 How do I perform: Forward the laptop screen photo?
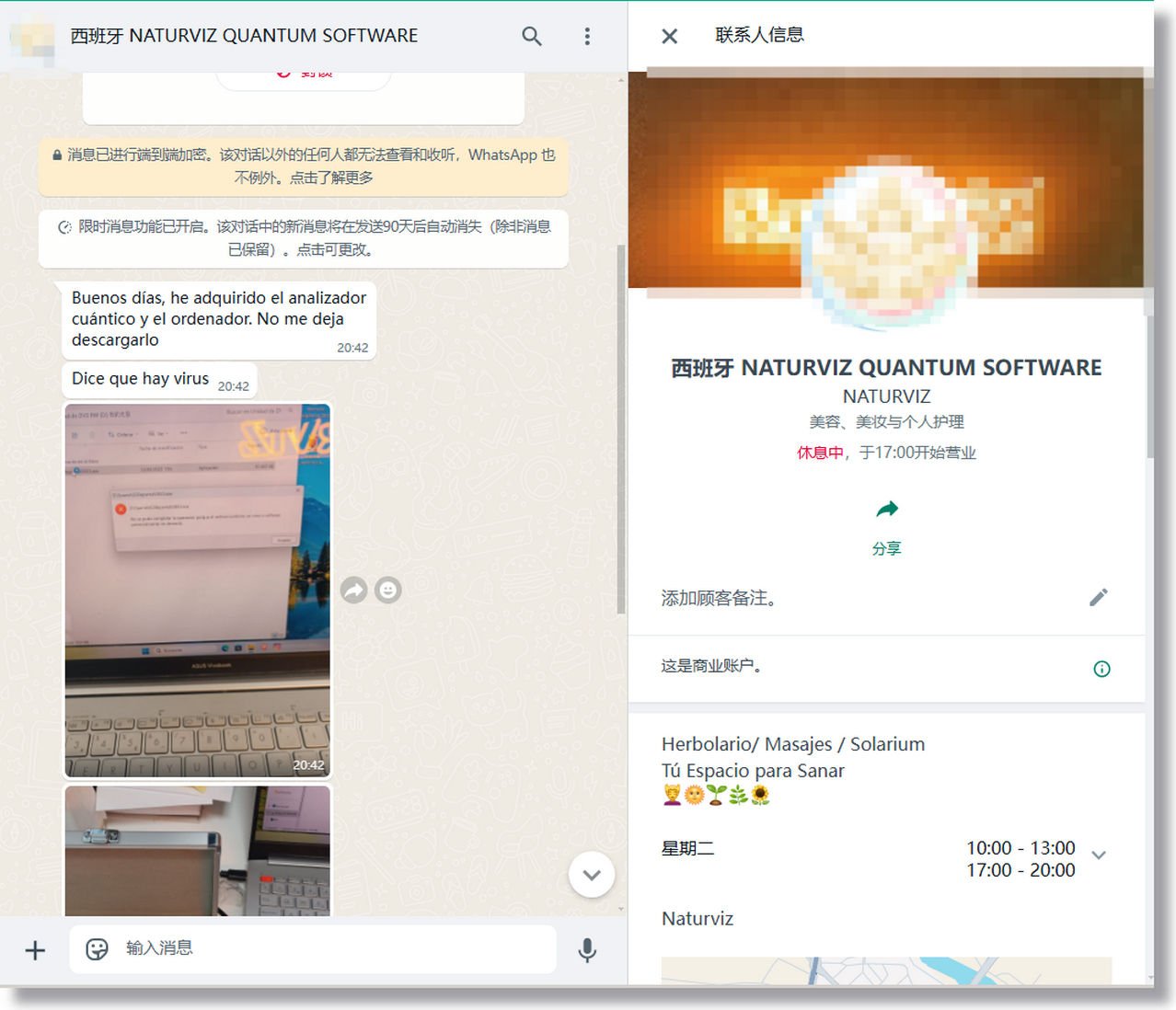[354, 590]
